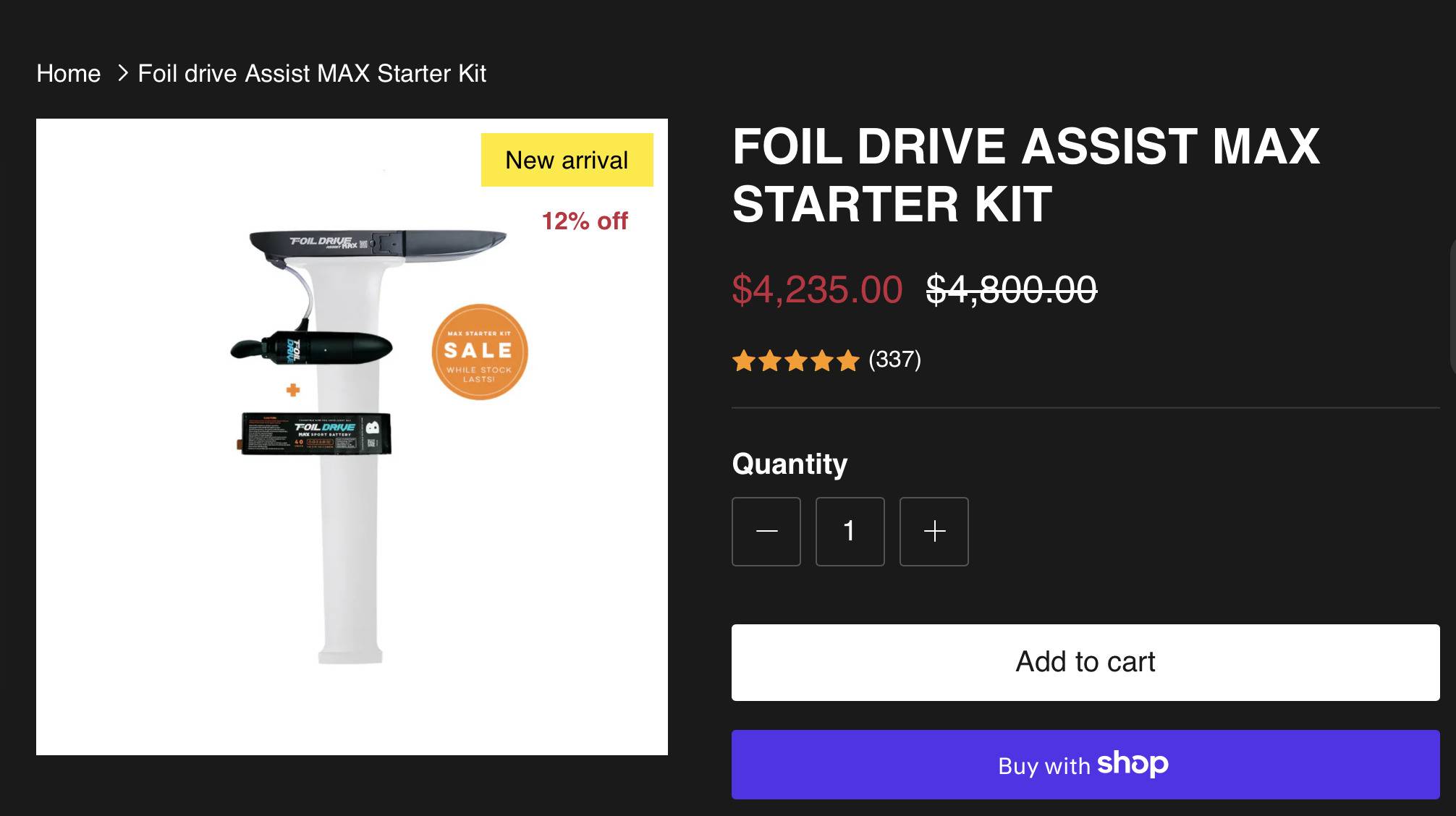Decrease quantity with the minus button

click(x=766, y=532)
